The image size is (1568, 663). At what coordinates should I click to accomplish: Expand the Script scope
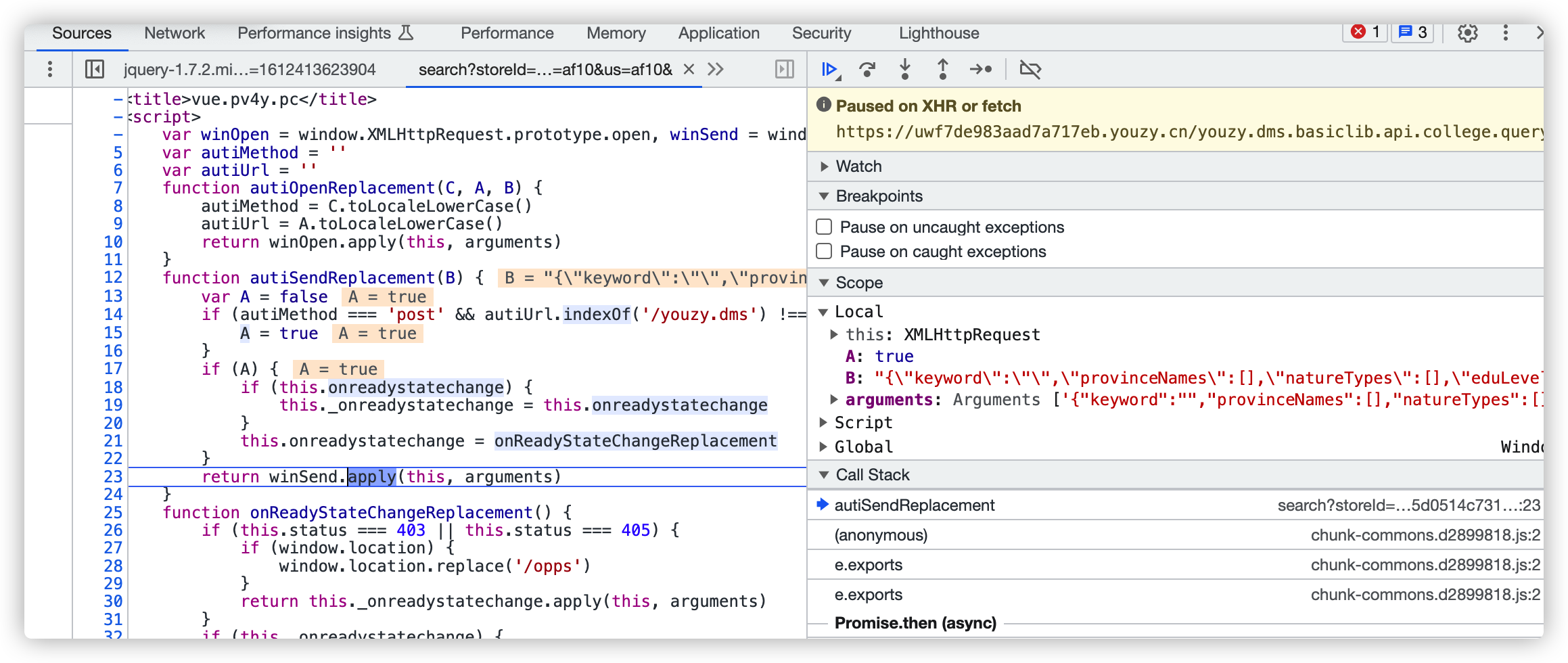pyautogui.click(x=823, y=423)
